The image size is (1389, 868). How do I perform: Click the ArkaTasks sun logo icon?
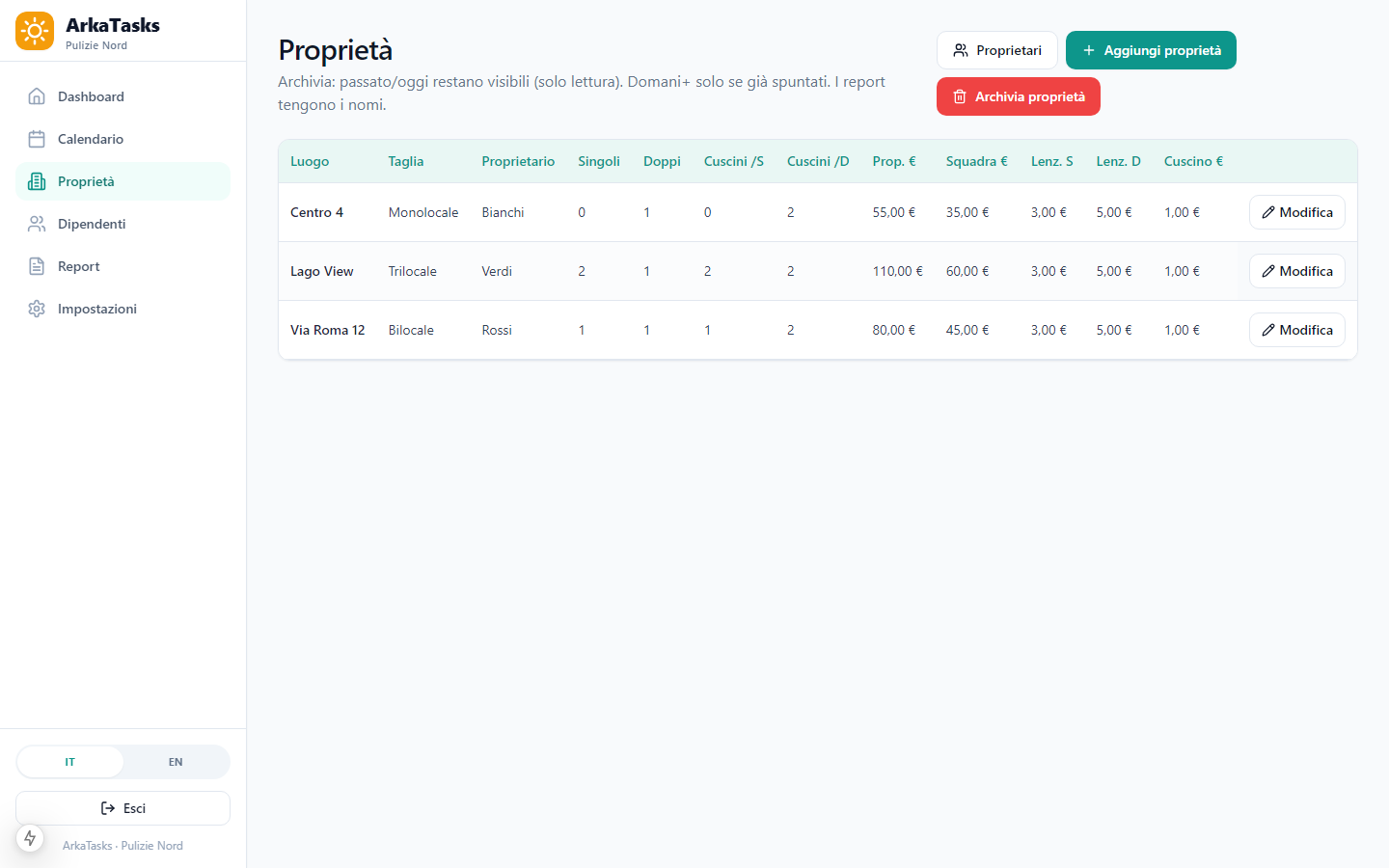35,31
